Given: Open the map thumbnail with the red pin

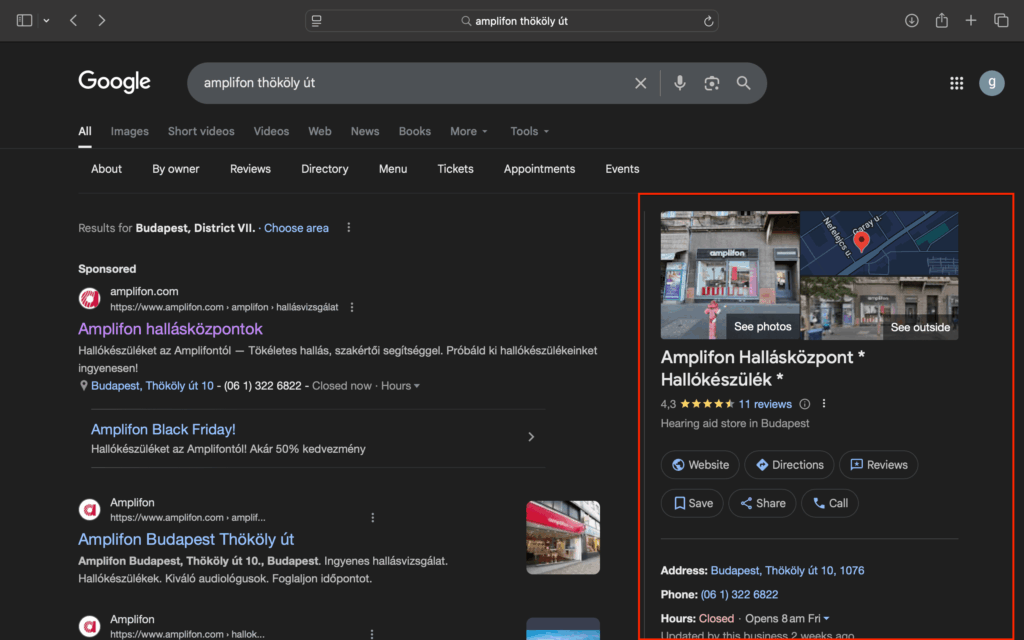Looking at the screenshot, I should coord(879,243).
